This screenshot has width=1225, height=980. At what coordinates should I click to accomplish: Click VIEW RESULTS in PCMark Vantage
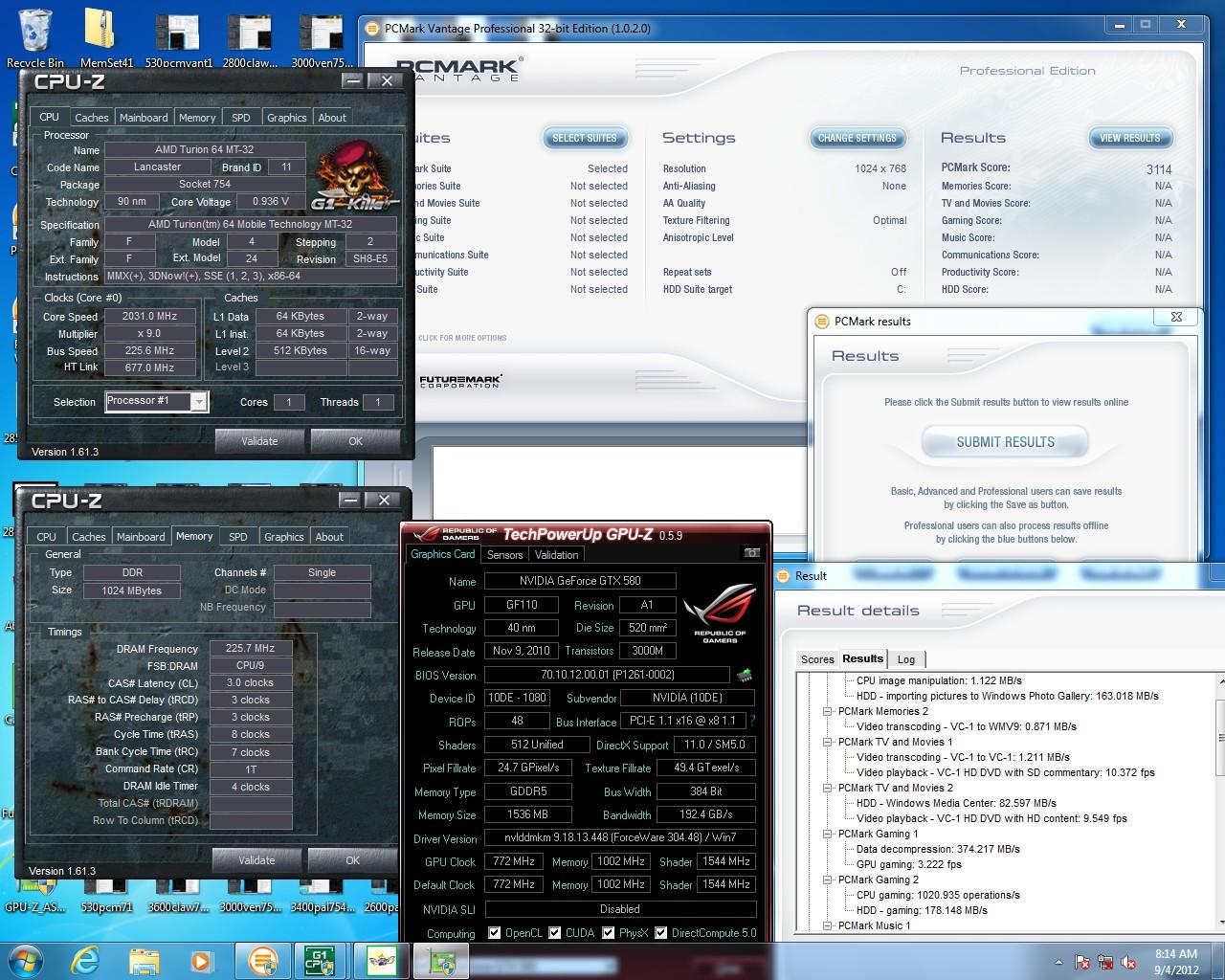click(1129, 138)
